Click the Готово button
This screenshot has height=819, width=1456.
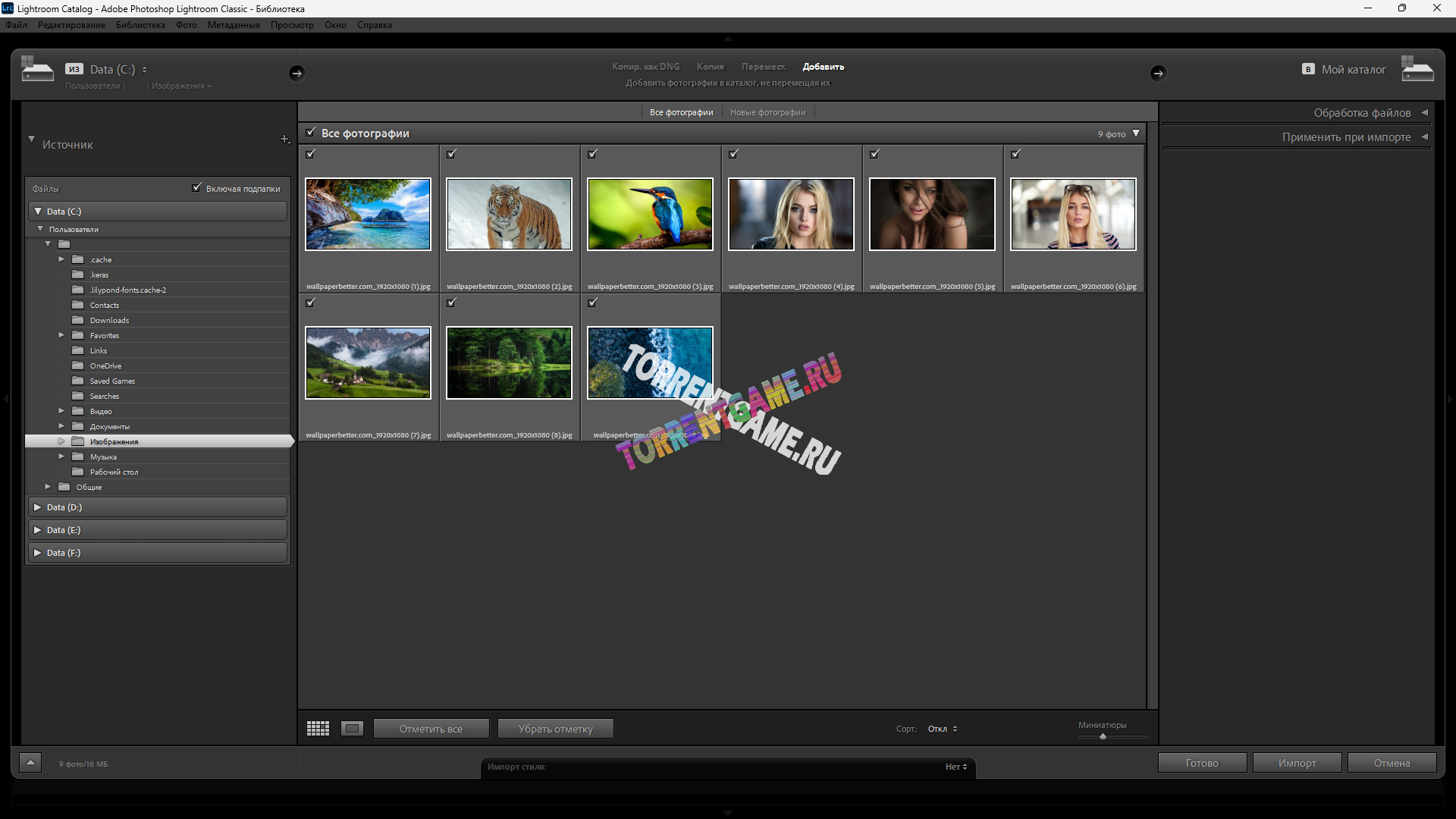click(x=1202, y=763)
